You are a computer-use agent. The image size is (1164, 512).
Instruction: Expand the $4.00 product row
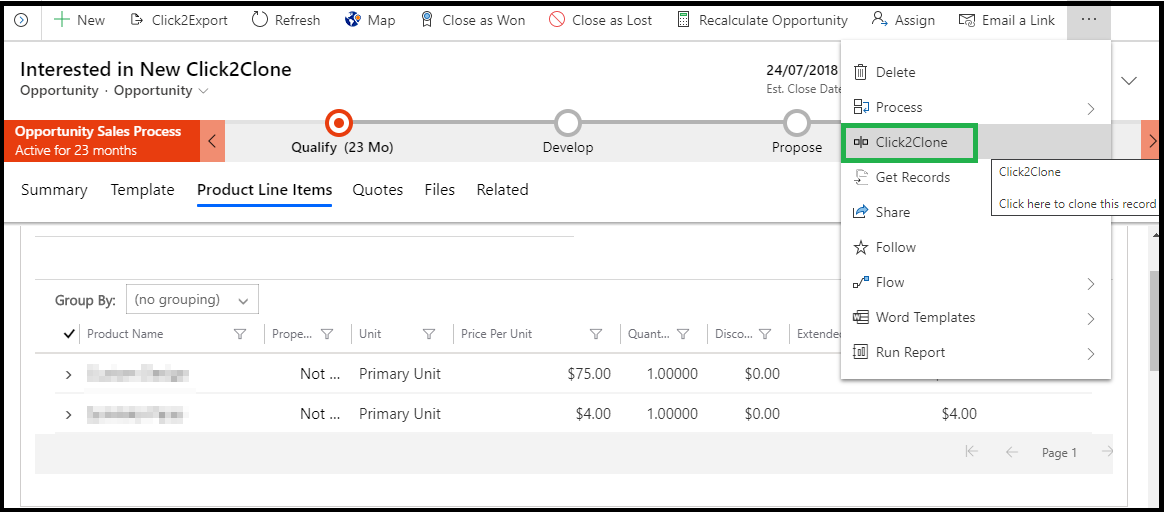point(68,414)
